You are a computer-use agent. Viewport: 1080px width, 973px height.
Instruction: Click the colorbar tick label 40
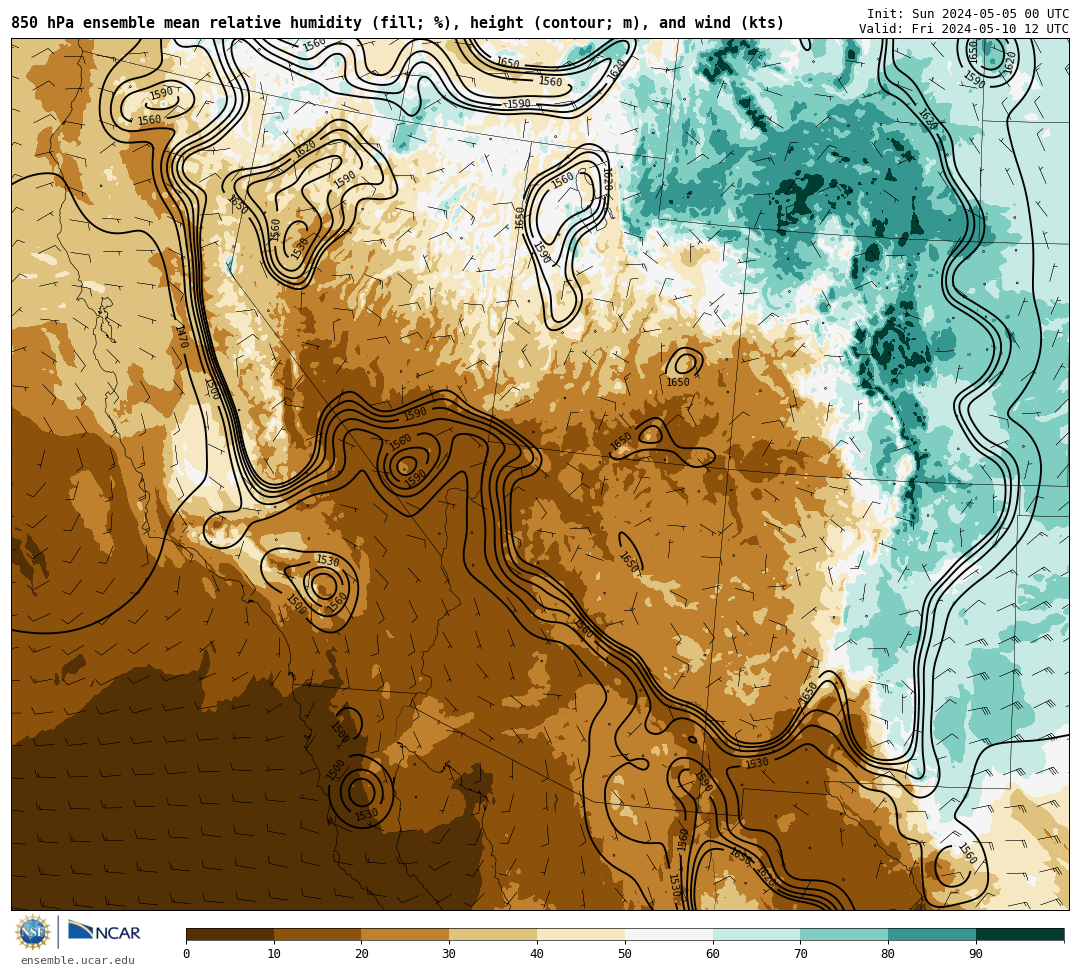point(537,954)
